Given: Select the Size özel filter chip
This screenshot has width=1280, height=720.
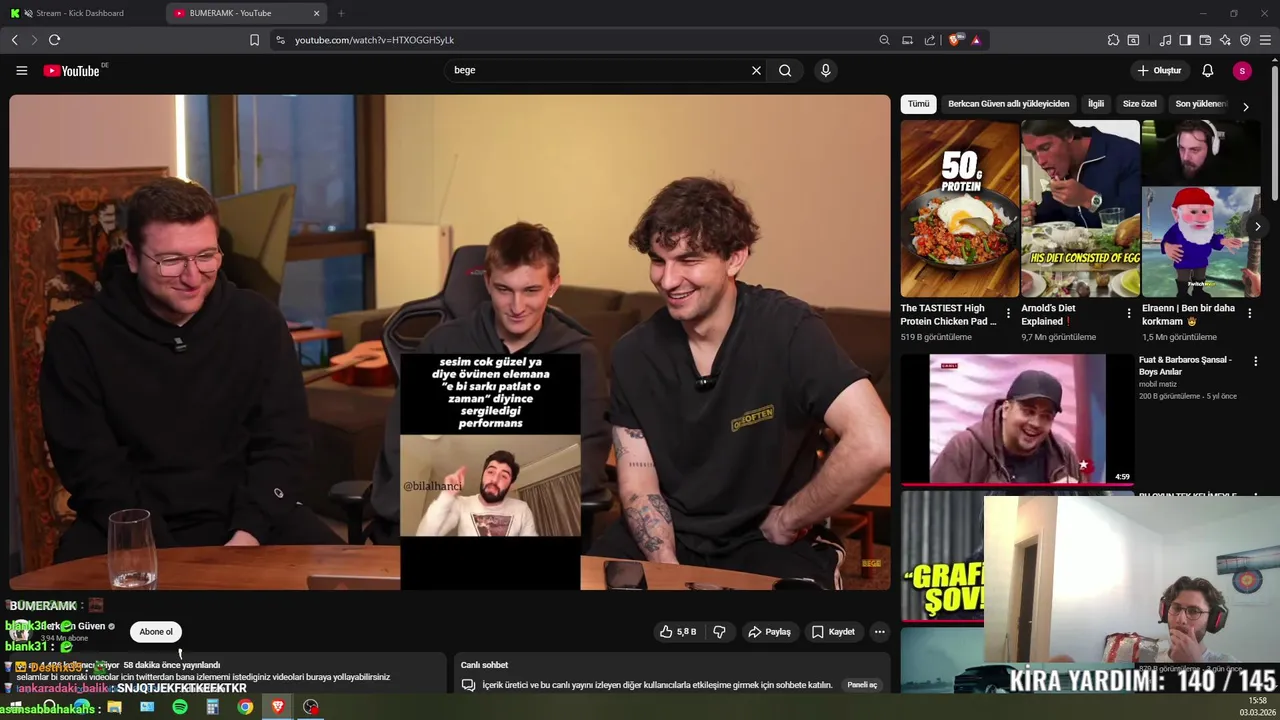Looking at the screenshot, I should 1139,104.
